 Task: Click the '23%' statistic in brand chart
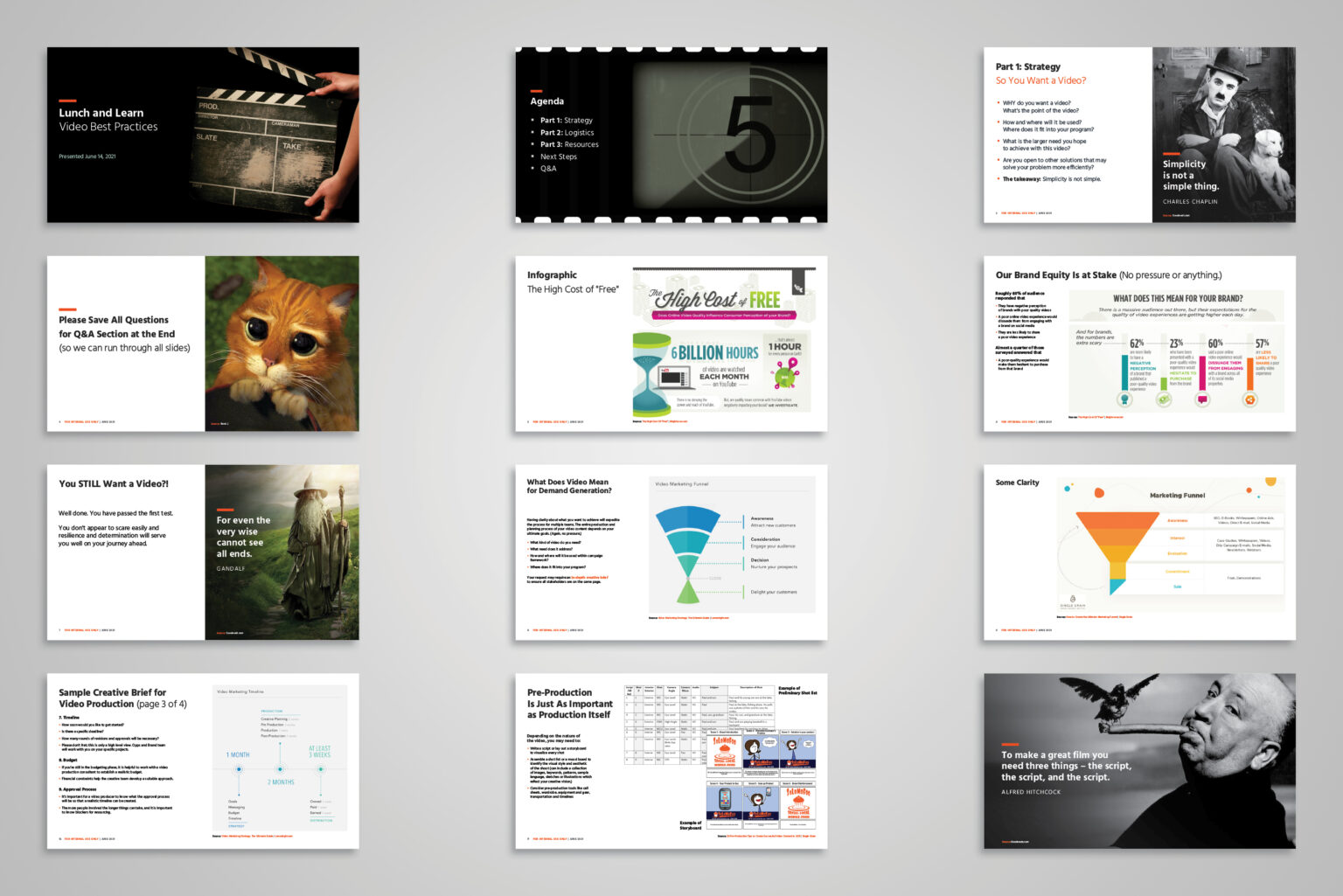click(1176, 344)
